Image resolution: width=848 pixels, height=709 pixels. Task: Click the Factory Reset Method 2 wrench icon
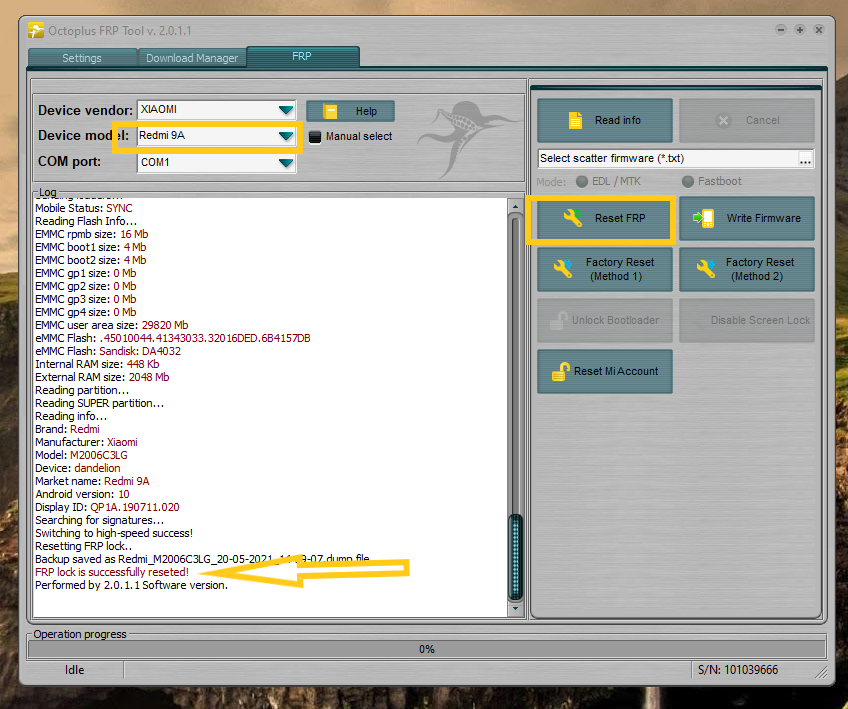pyautogui.click(x=705, y=269)
